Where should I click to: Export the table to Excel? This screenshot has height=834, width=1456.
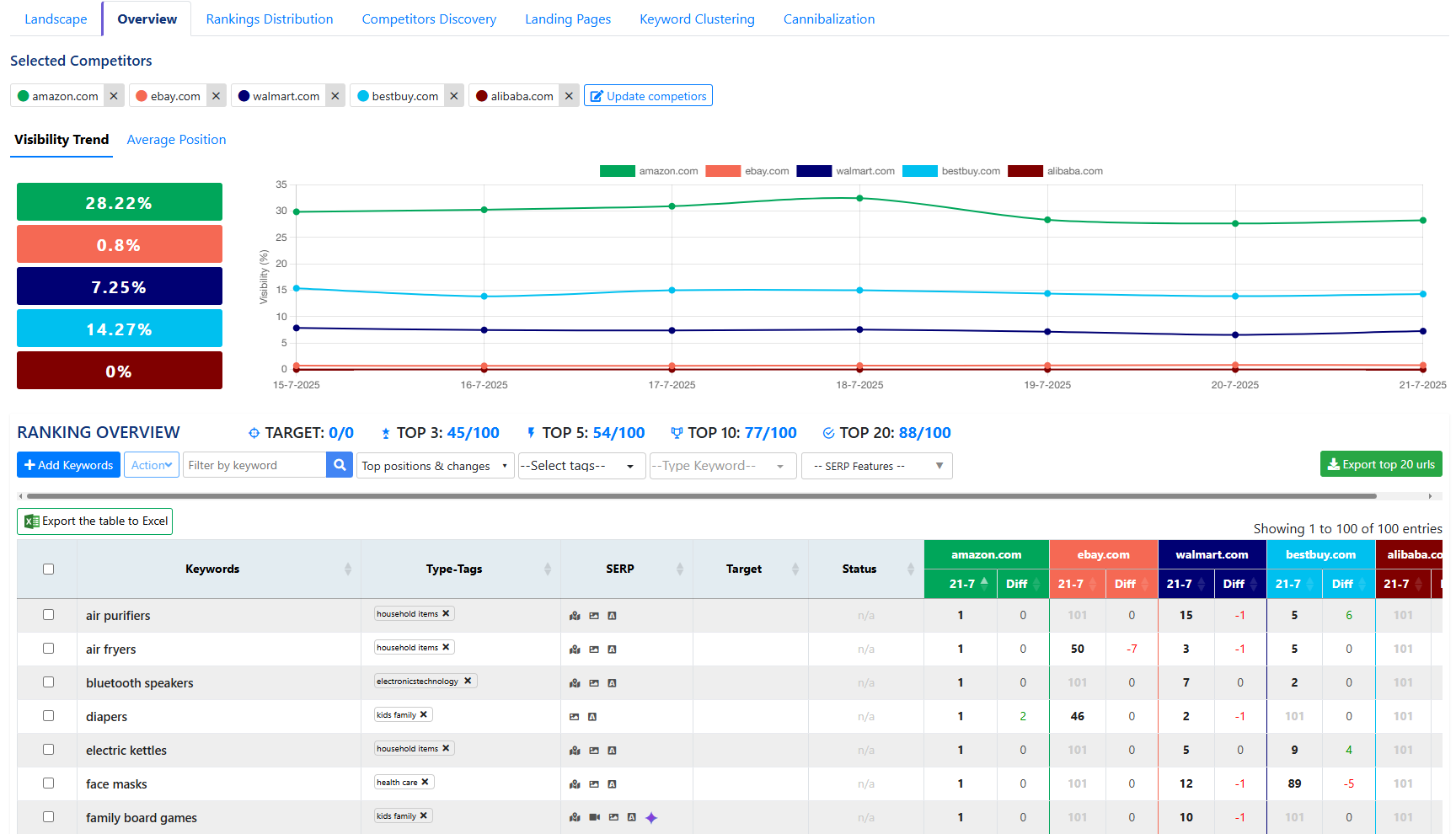[x=94, y=521]
